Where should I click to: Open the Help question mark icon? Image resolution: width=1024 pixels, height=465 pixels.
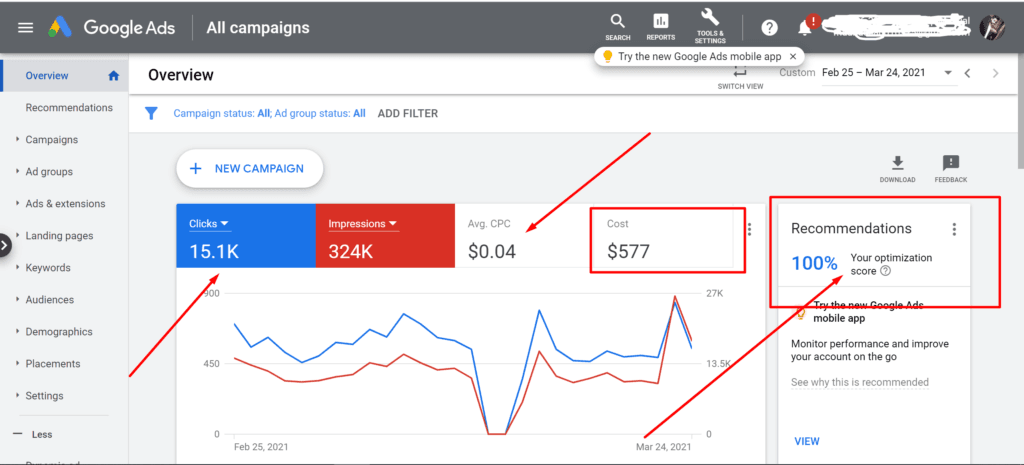click(x=770, y=27)
